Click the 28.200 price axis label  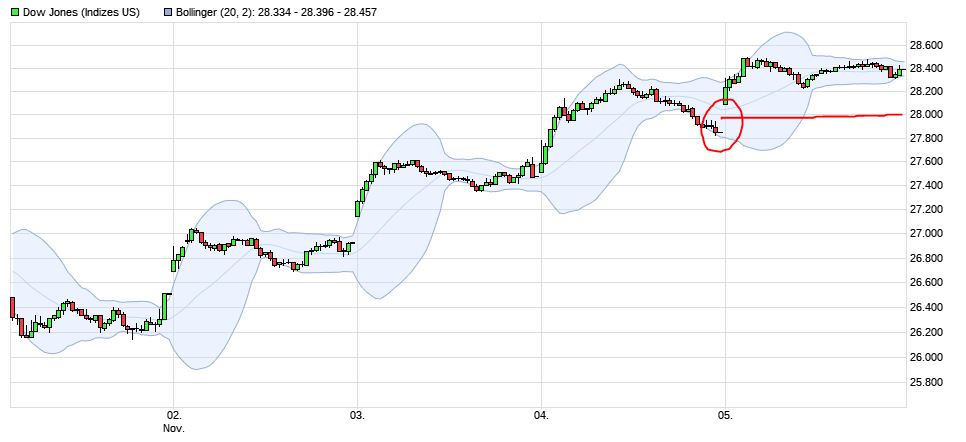926,91
